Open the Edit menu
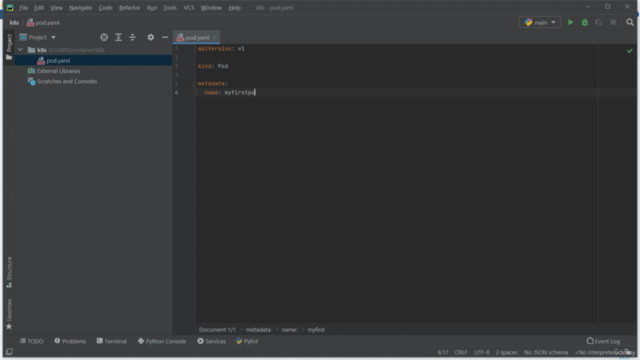Viewport: 640px width, 360px height. point(39,8)
